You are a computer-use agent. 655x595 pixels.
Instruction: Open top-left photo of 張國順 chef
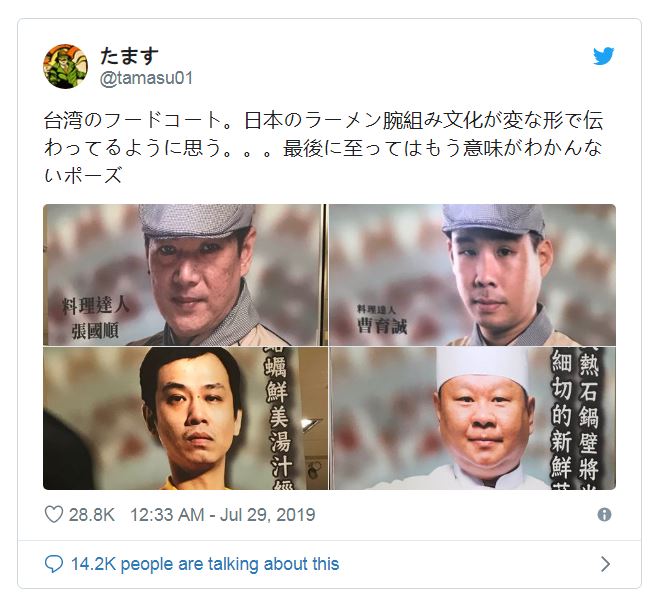(x=183, y=275)
